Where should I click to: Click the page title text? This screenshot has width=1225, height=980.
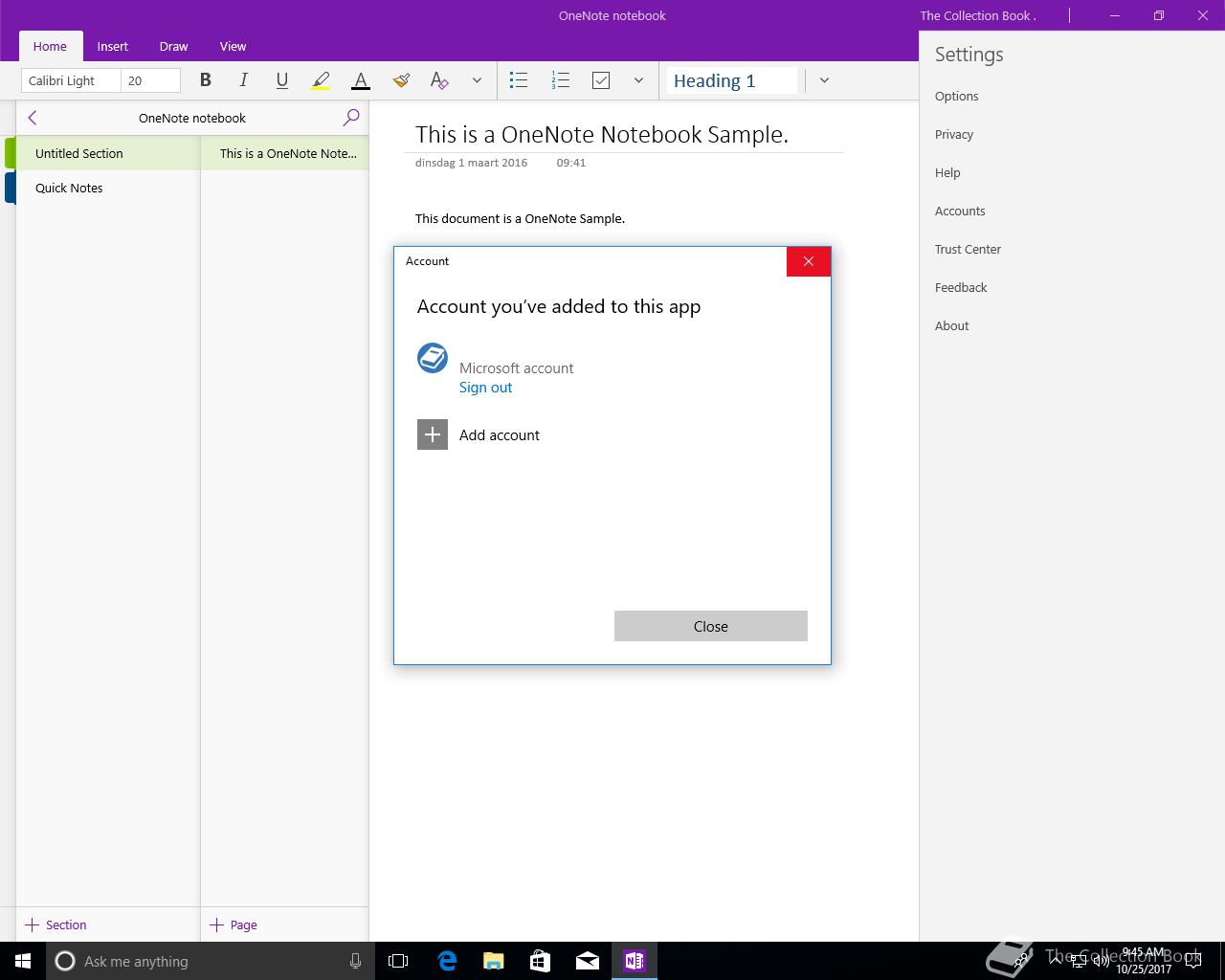tap(602, 134)
